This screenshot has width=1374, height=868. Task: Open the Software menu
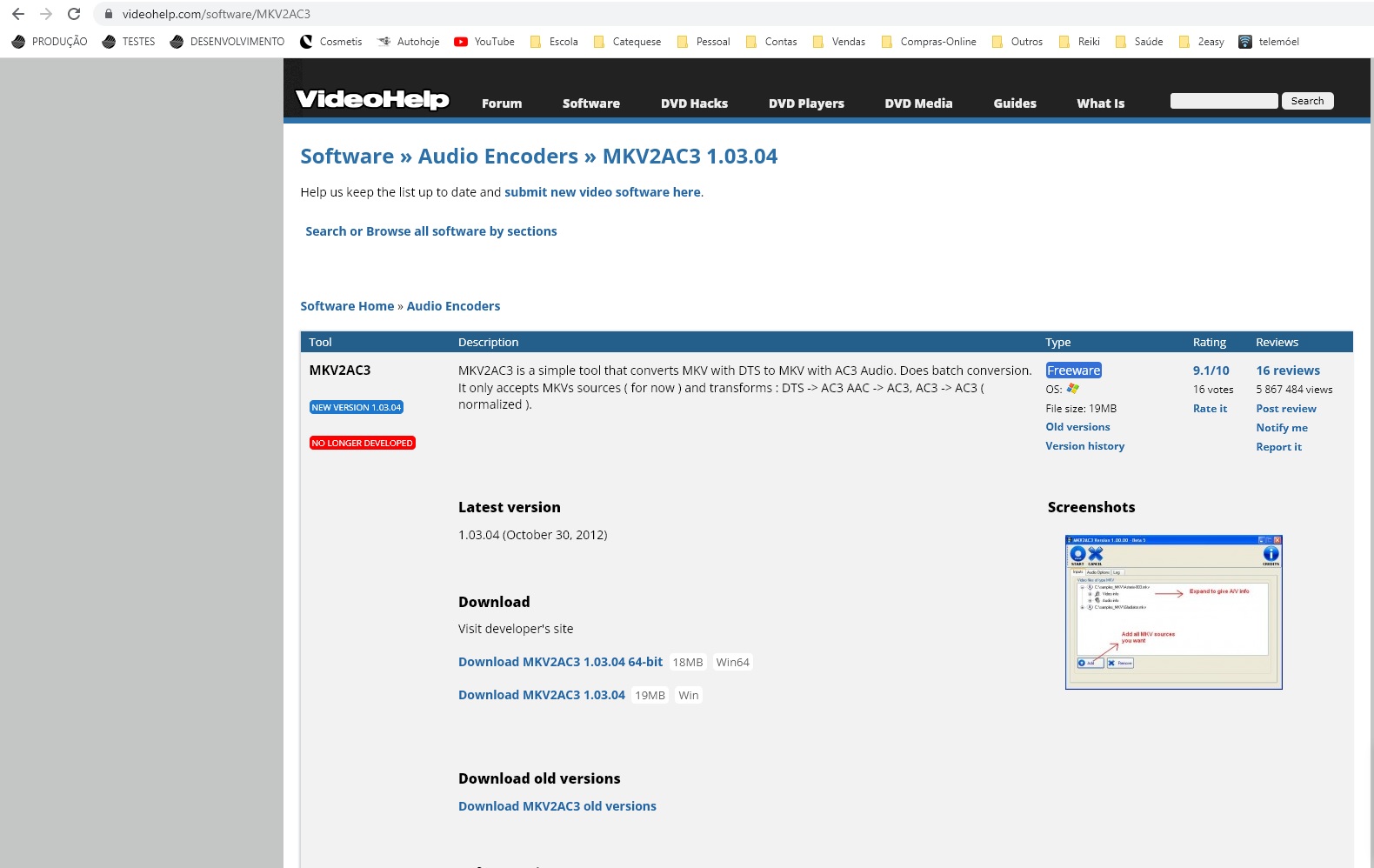pyautogui.click(x=591, y=103)
